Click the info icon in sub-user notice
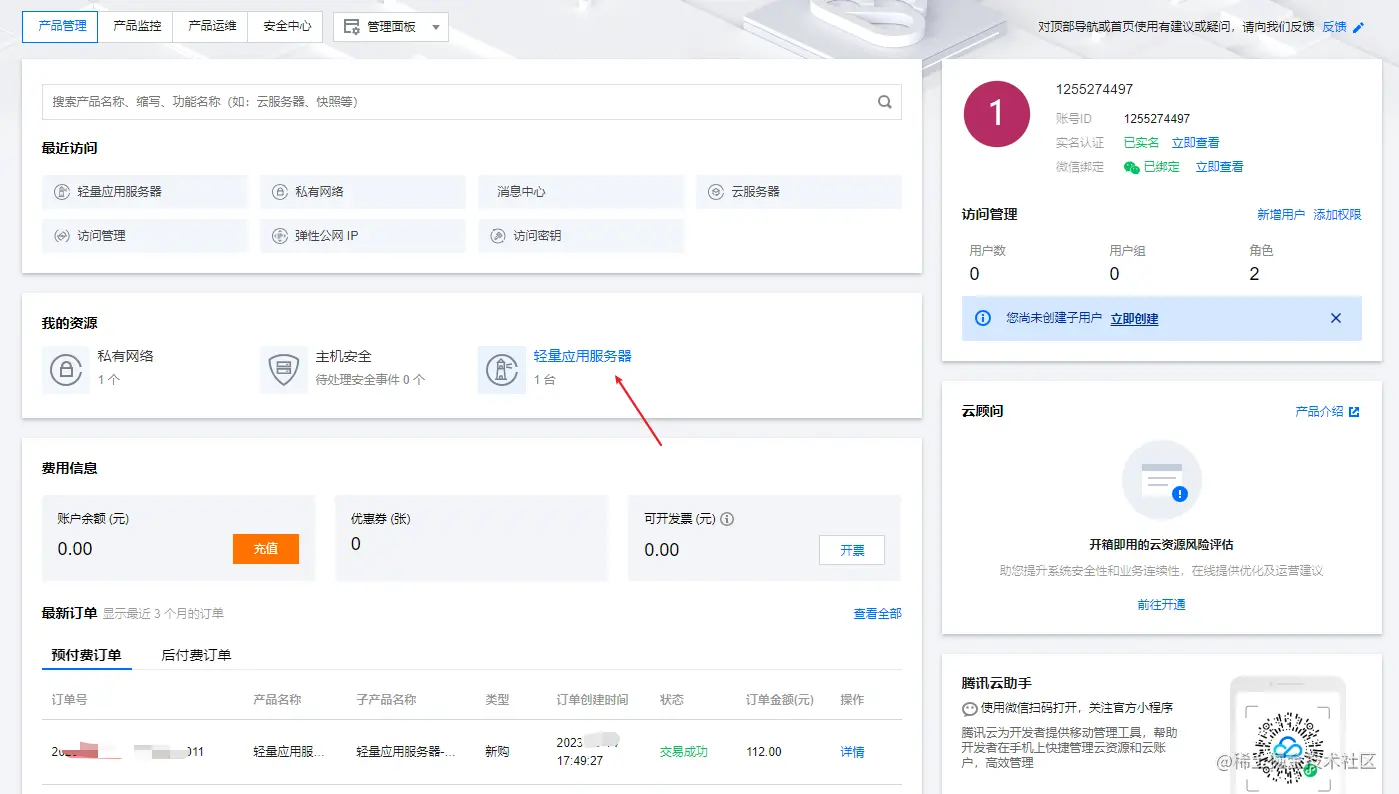The height and width of the screenshot is (794, 1399). pyautogui.click(x=983, y=318)
